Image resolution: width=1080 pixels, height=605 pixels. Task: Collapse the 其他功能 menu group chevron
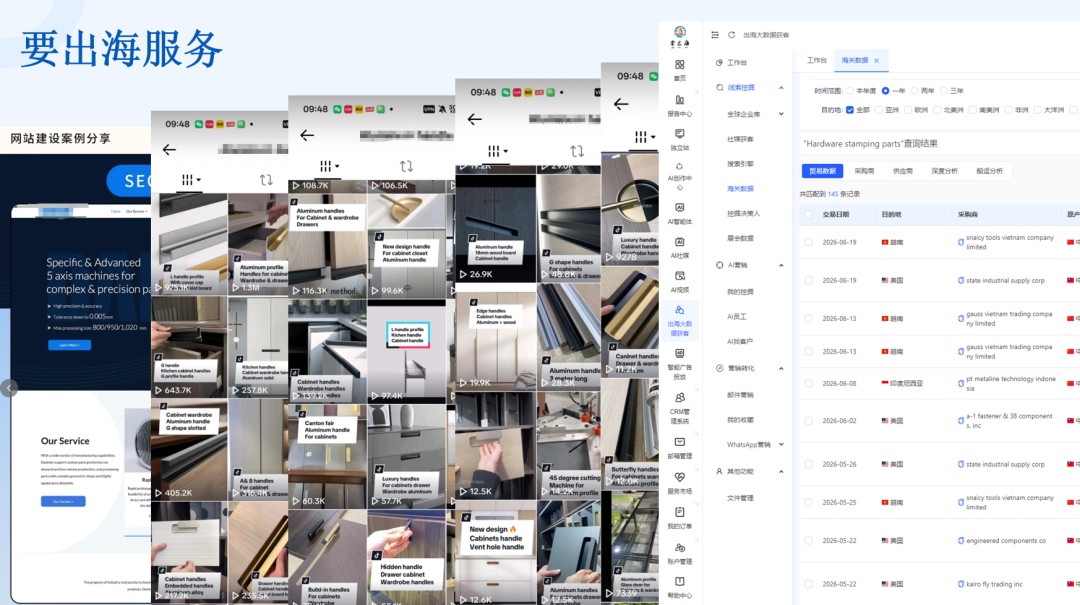(781, 472)
